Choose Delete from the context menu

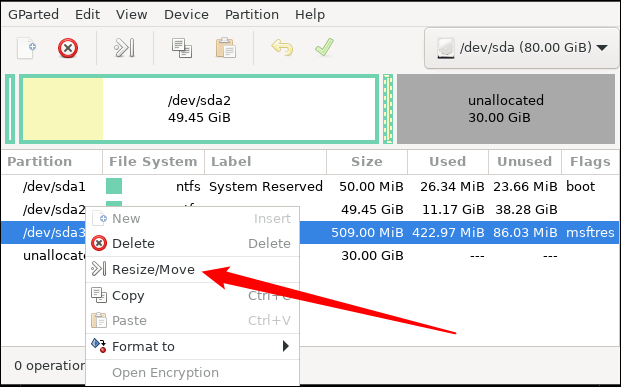192,244
